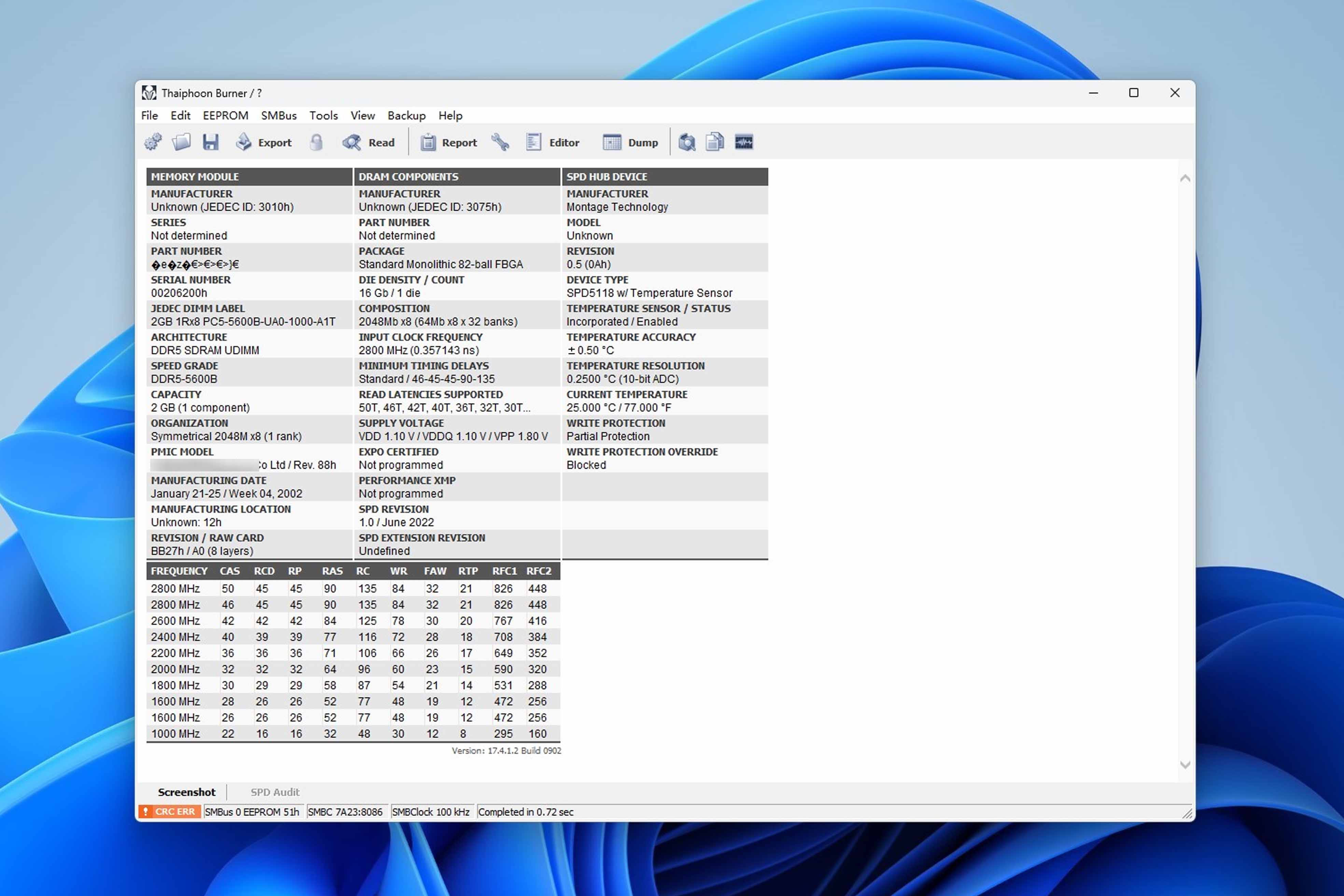Open the Backup menu

click(406, 115)
